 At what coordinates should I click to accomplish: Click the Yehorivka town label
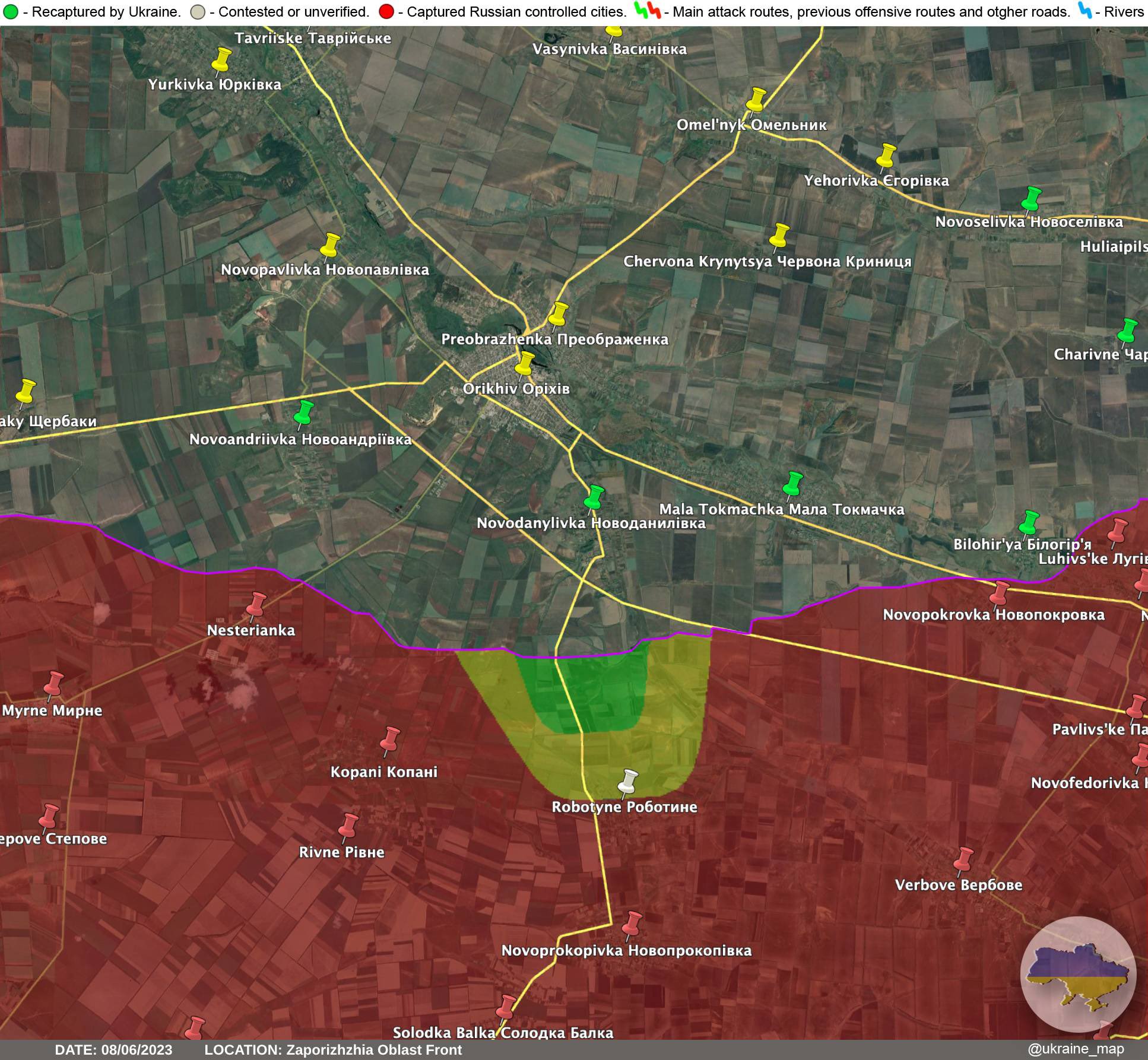(x=876, y=181)
